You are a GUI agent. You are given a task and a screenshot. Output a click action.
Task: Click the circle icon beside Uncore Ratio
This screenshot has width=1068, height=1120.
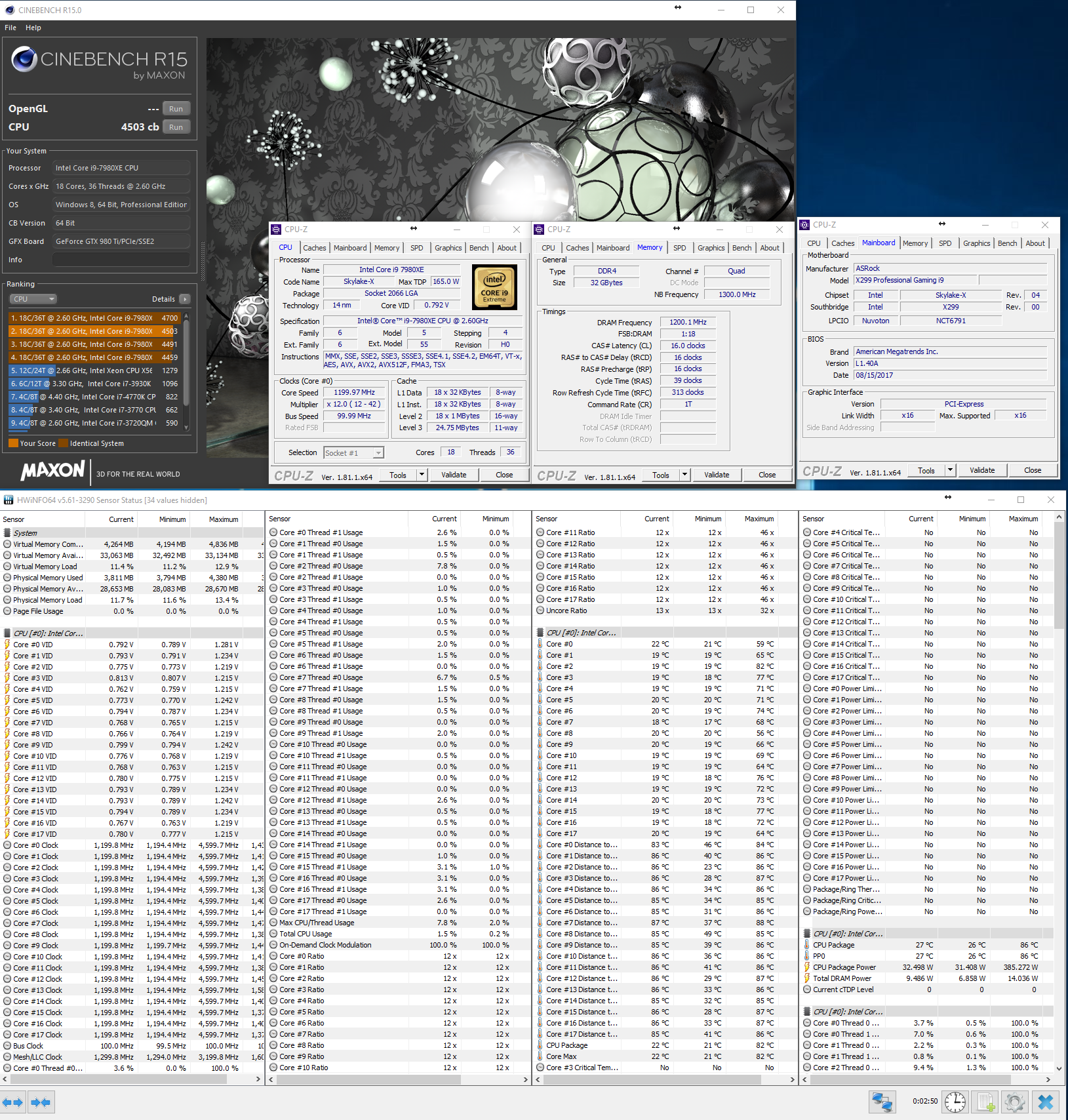point(540,610)
